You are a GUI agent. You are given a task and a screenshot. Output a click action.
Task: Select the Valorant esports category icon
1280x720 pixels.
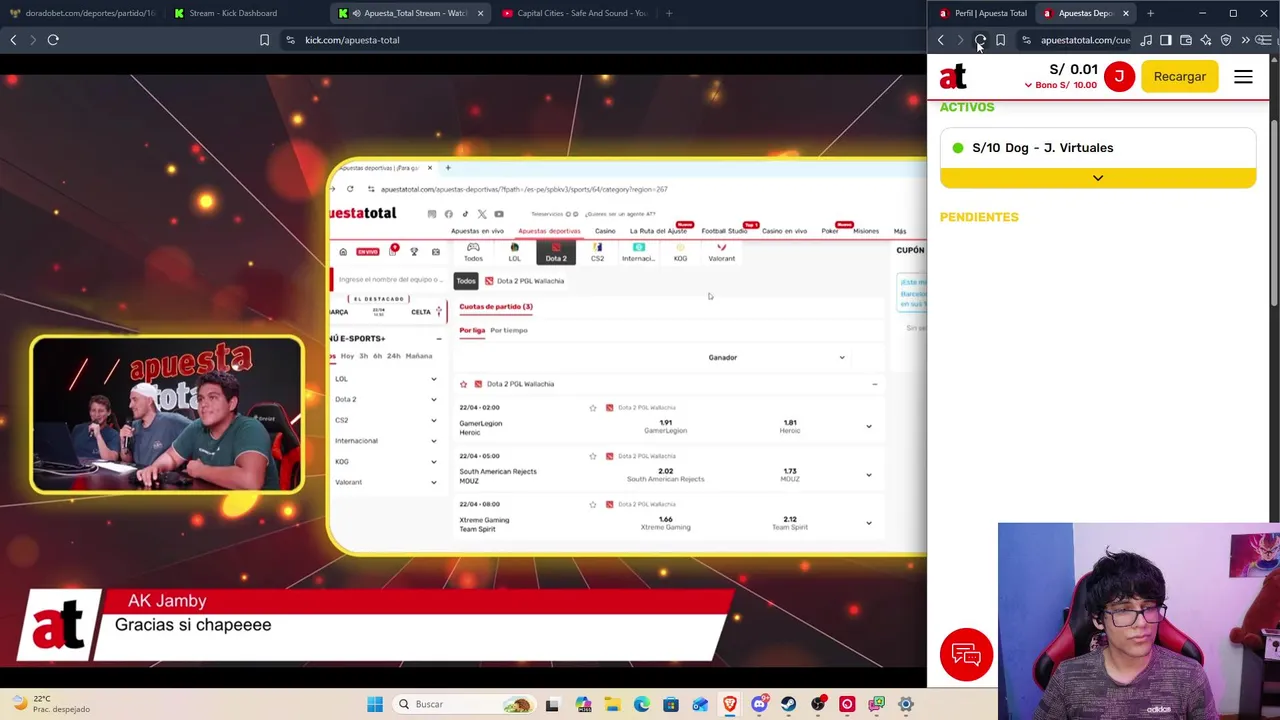pos(721,252)
